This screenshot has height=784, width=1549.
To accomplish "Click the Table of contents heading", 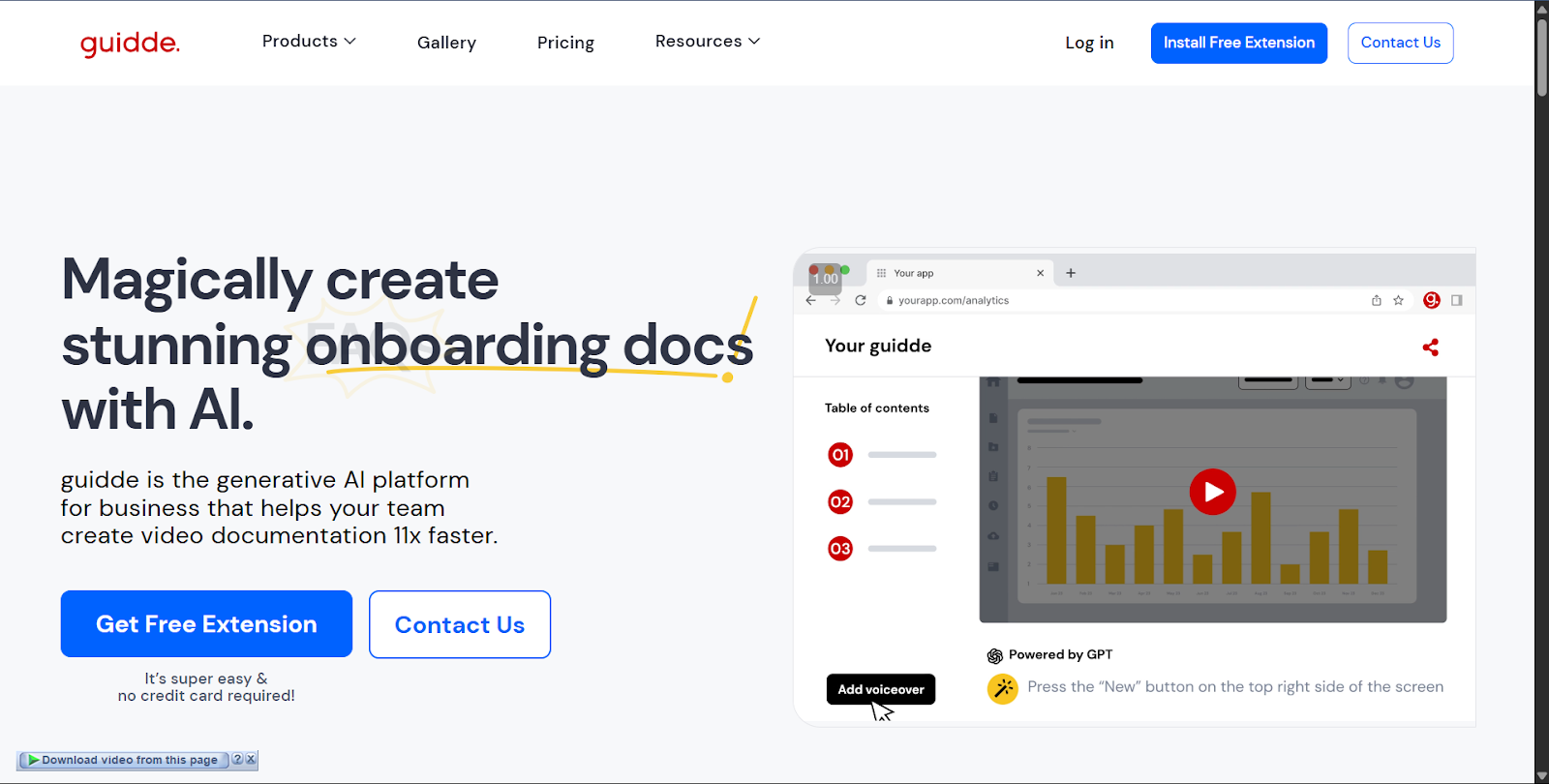I will [877, 408].
